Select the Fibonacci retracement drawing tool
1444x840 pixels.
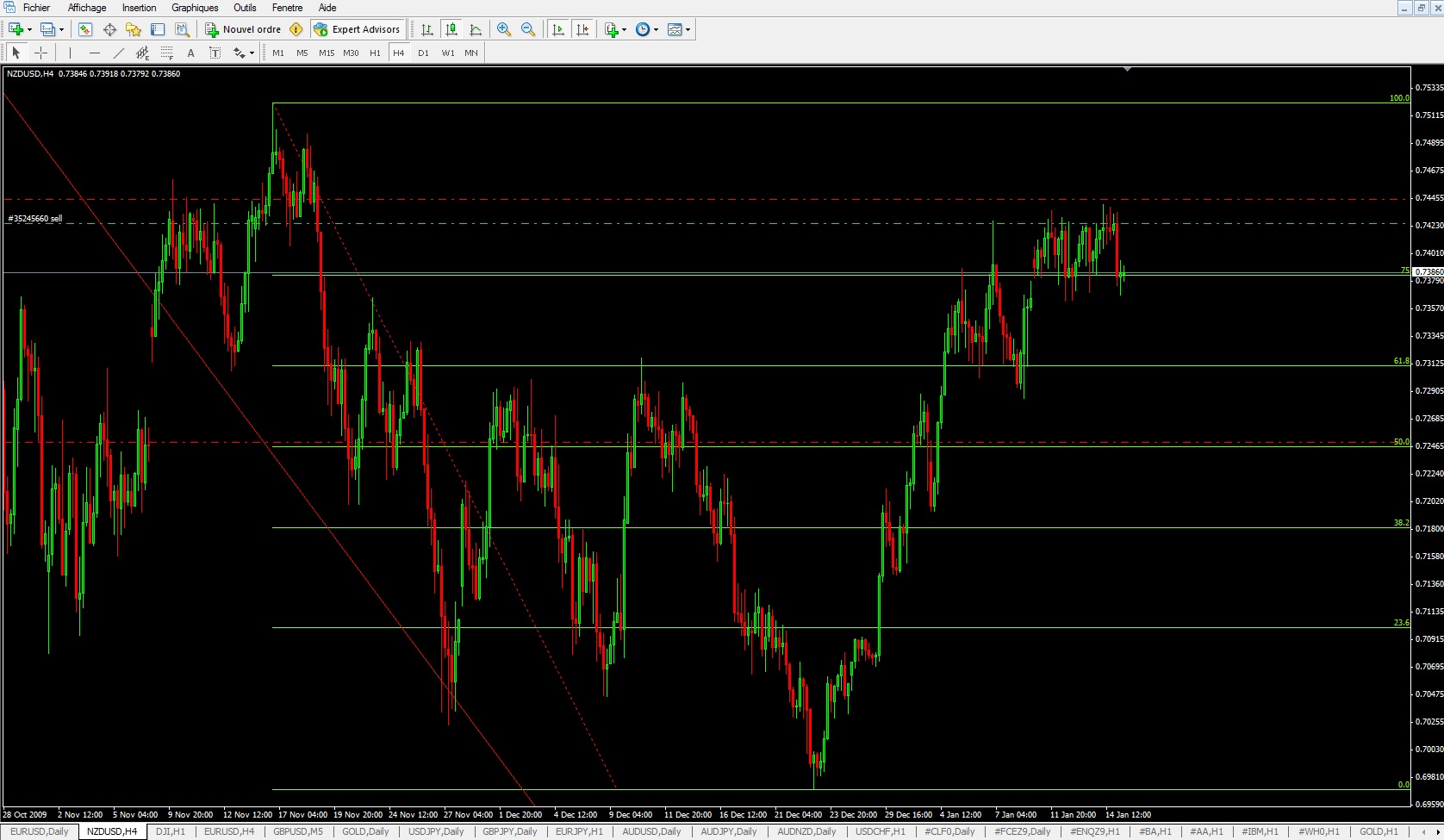pyautogui.click(x=166, y=53)
